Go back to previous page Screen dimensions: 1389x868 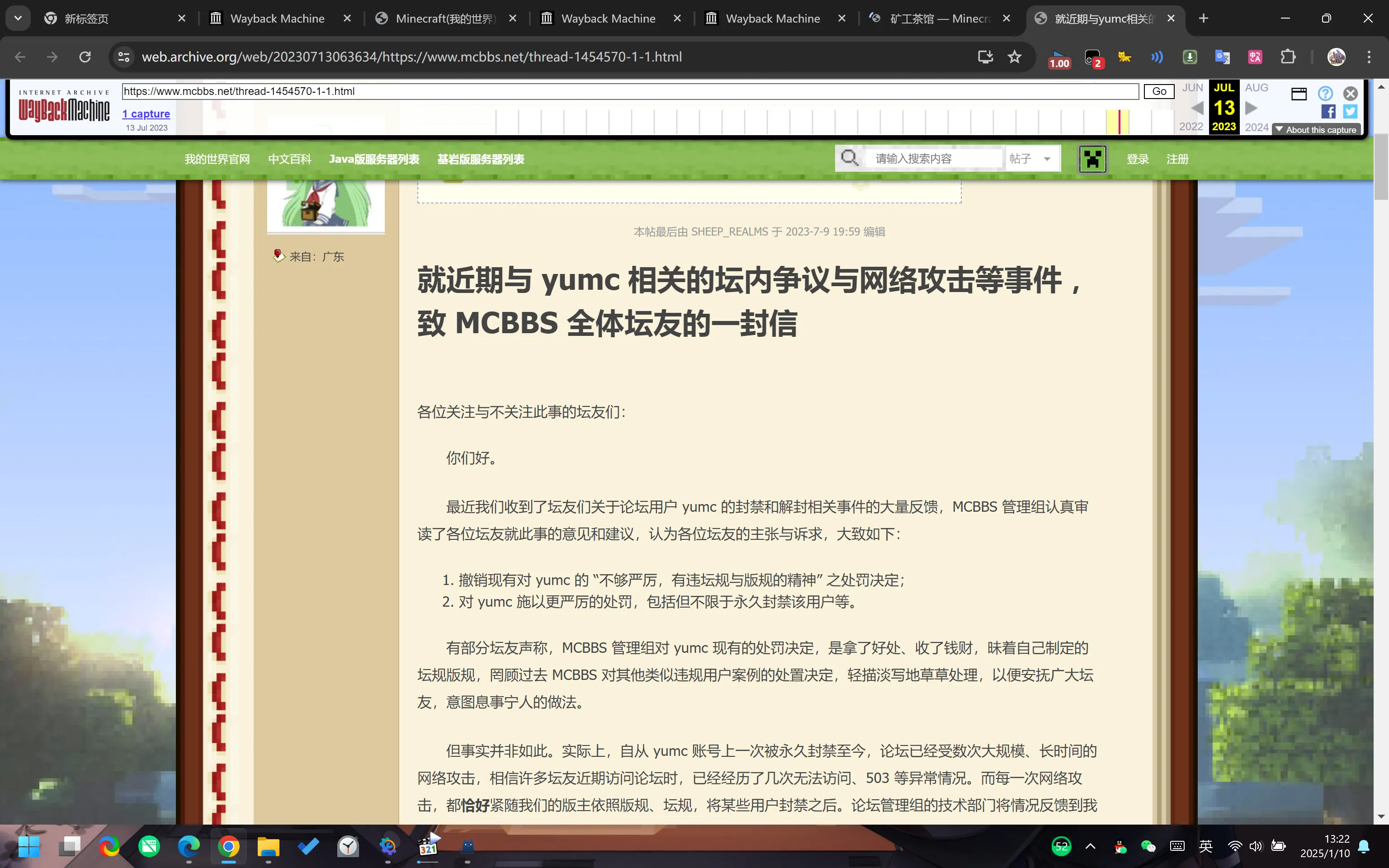(x=20, y=57)
